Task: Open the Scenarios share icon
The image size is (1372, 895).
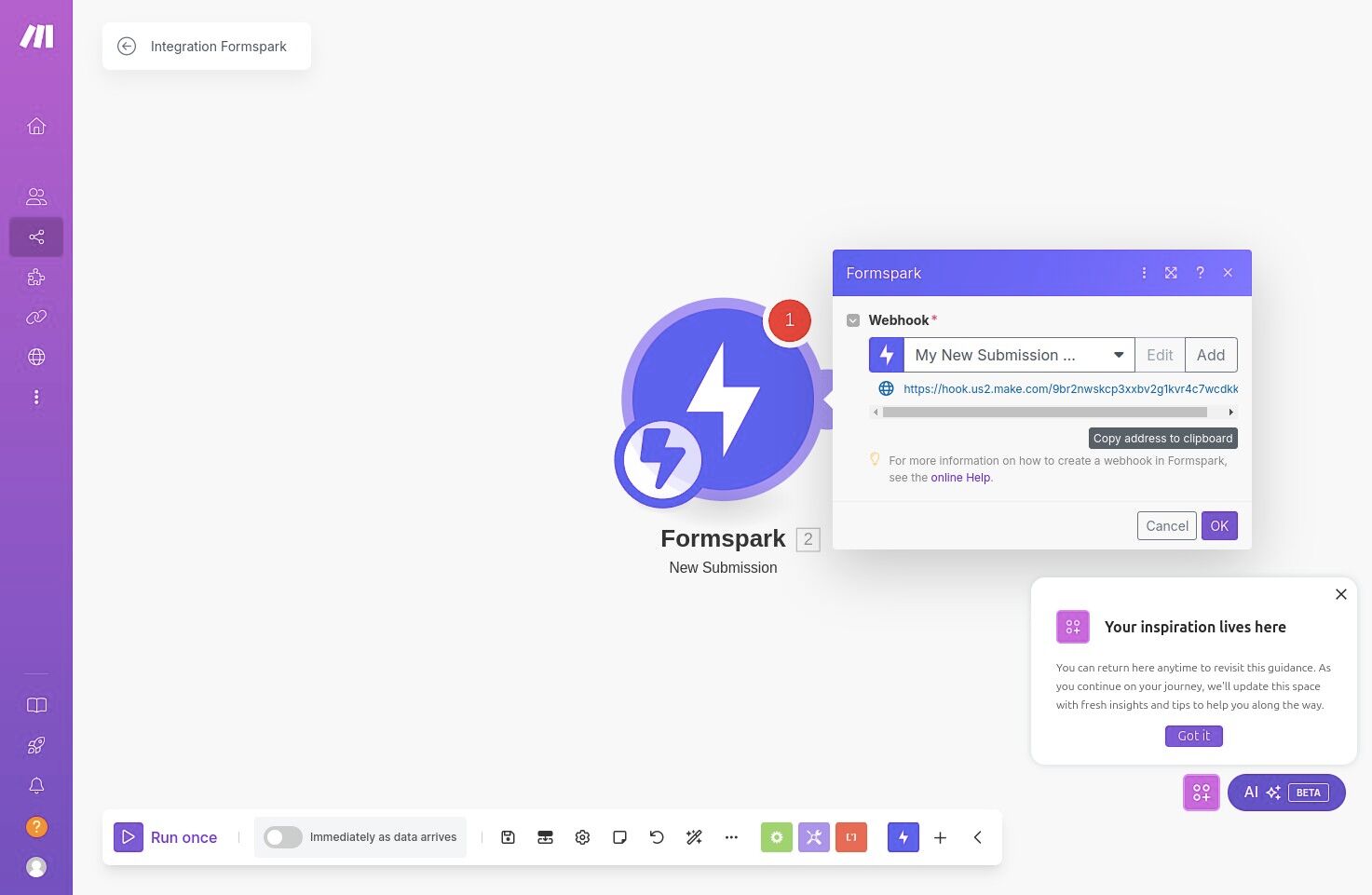Action: [x=36, y=237]
